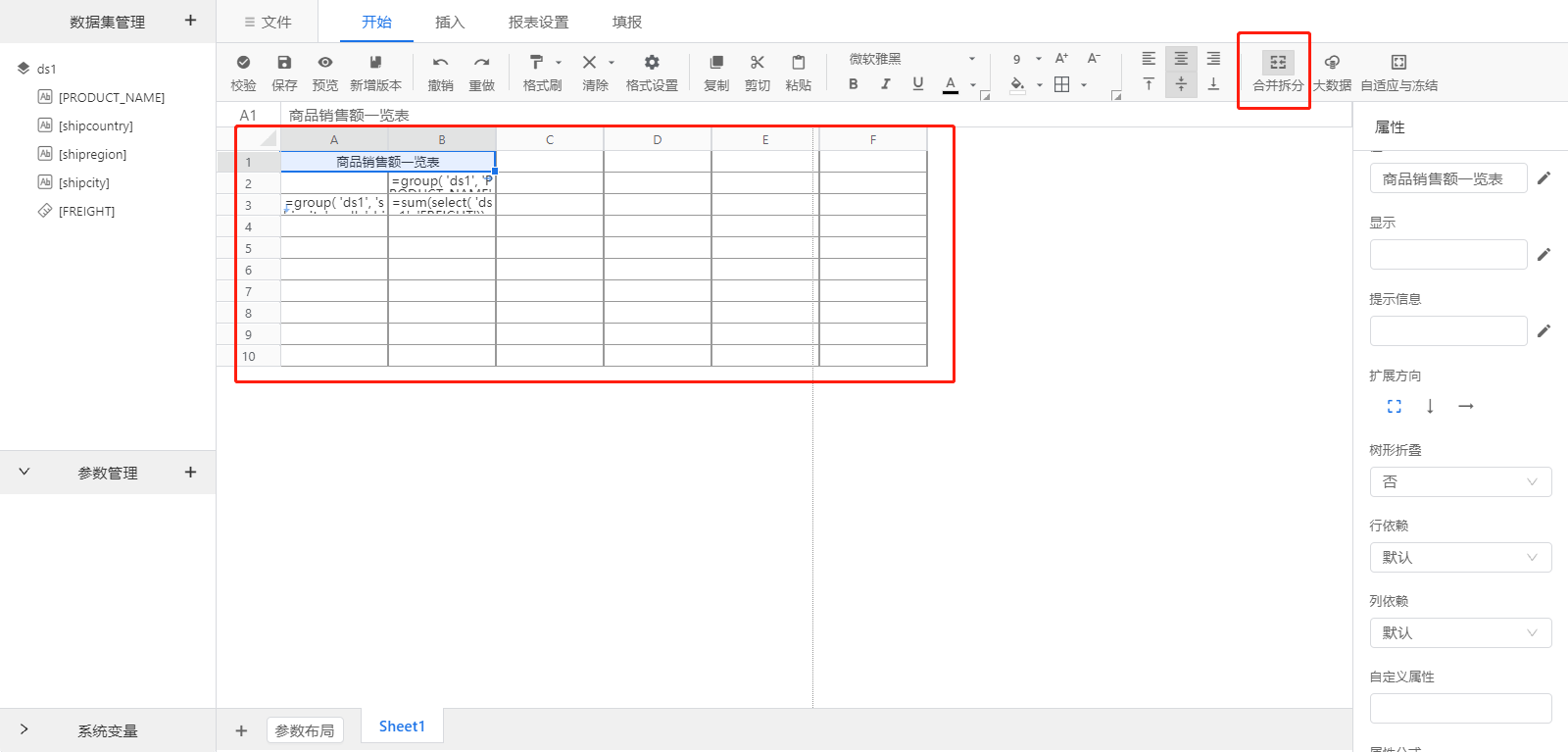Open 预览 (preview) with the eye icon

(x=325, y=63)
